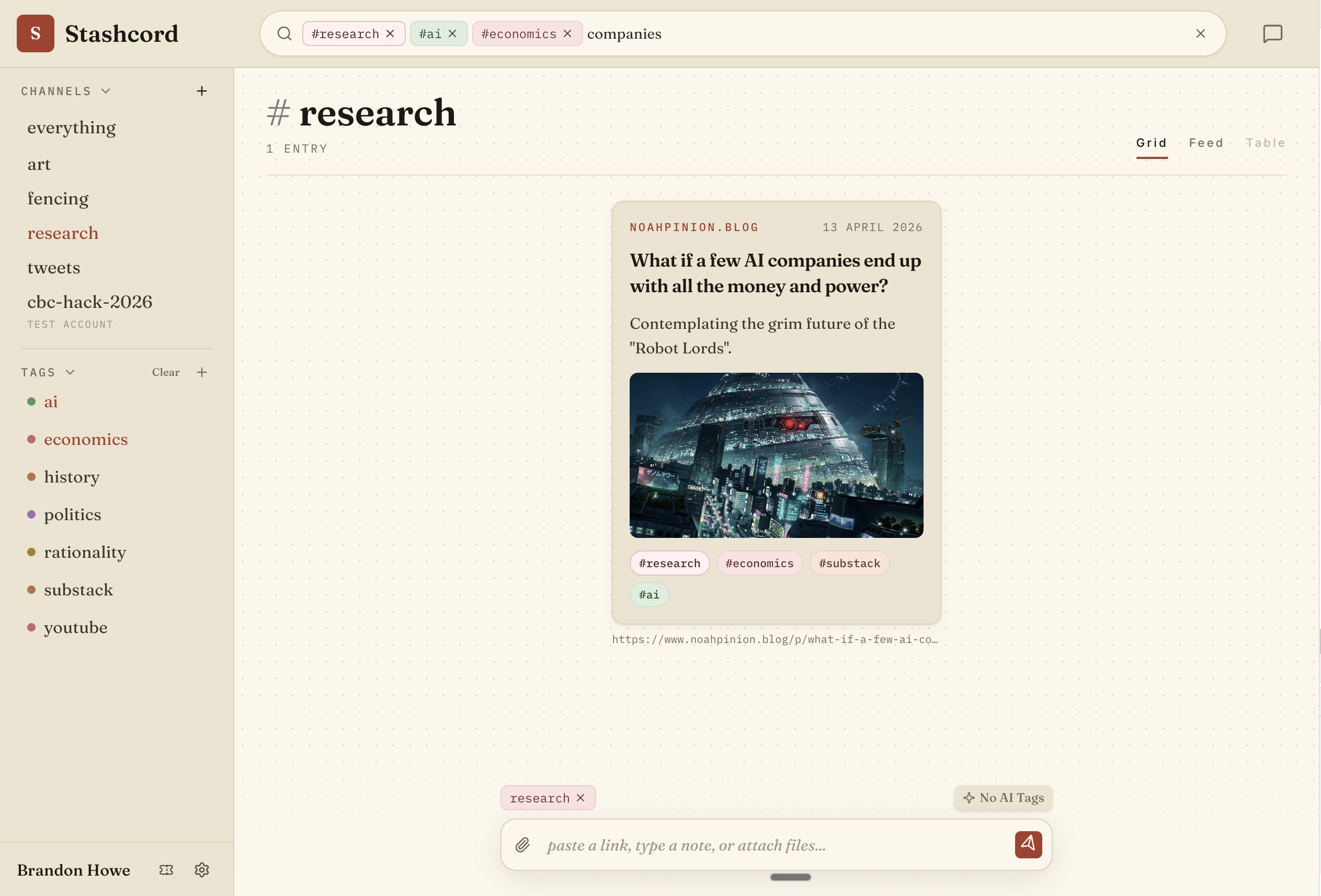Add a new tag with plus icon
1321x896 pixels.
point(201,372)
